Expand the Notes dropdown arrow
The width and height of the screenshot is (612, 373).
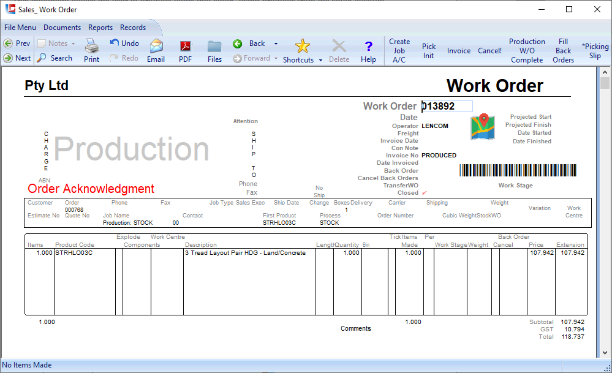coord(73,43)
